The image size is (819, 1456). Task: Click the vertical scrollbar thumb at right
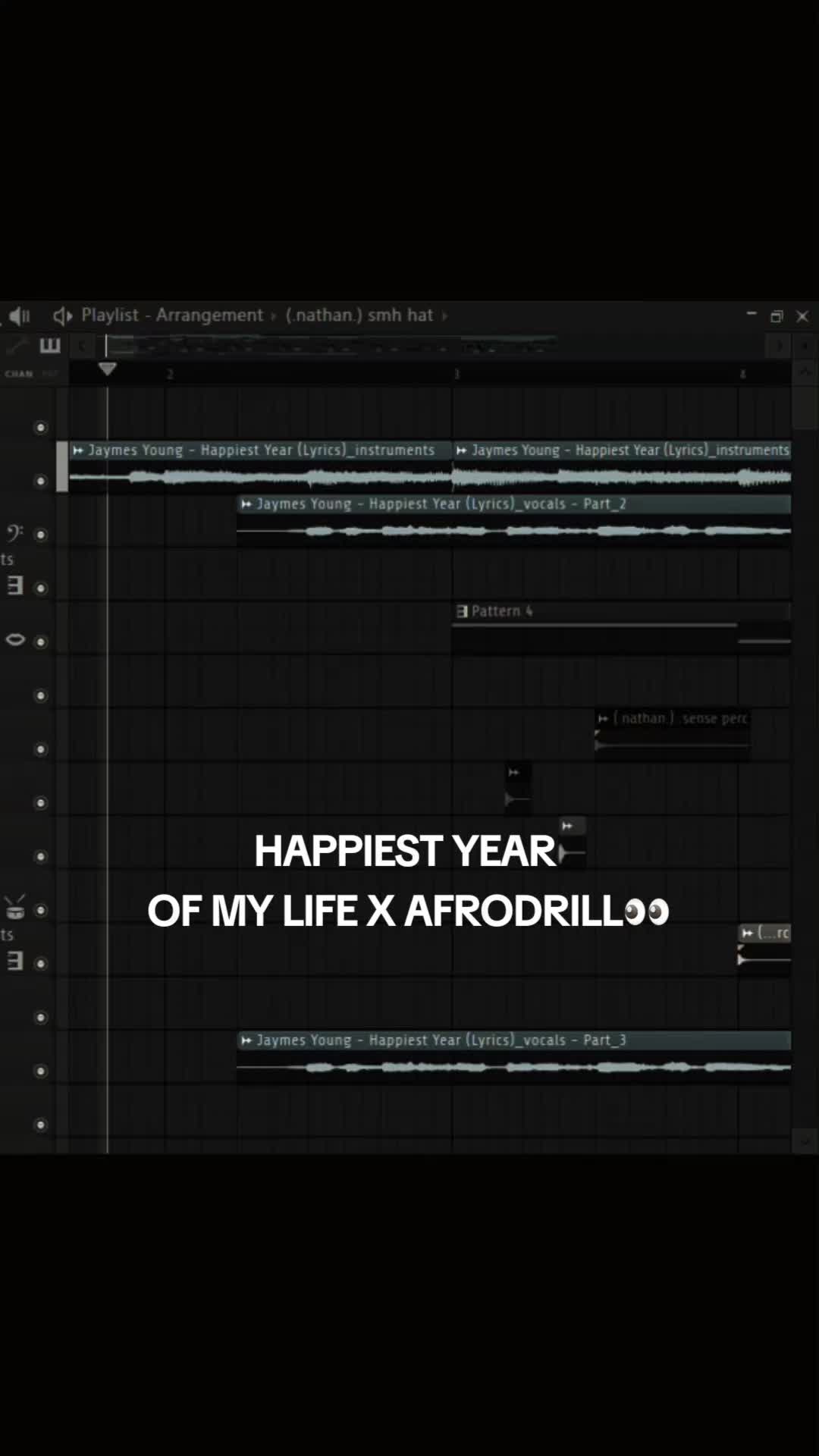pyautogui.click(x=804, y=407)
